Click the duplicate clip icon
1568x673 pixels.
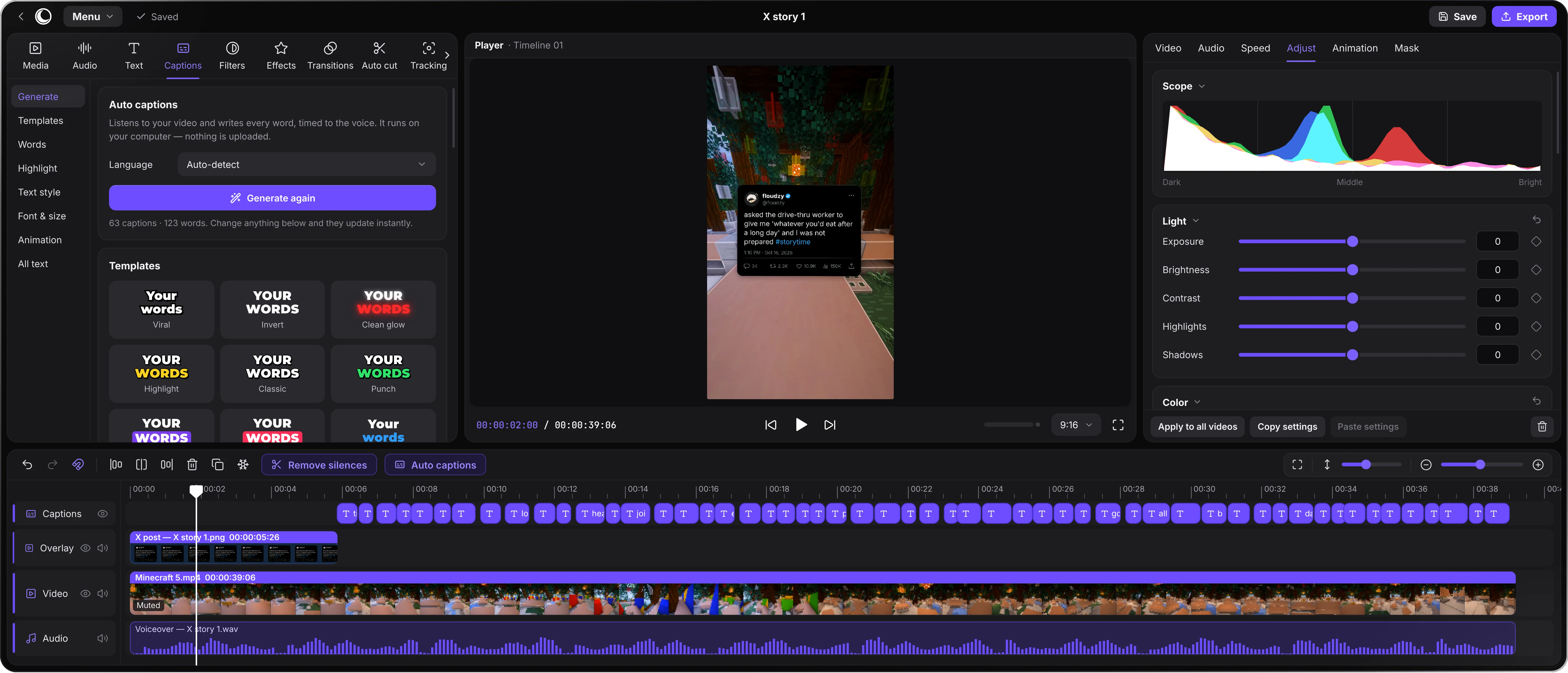217,465
